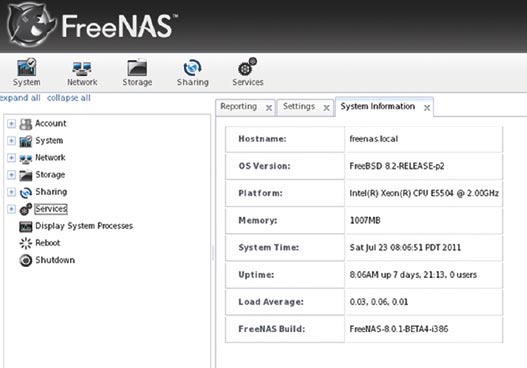
Task: Close the System Information tab
Action: pos(427,108)
